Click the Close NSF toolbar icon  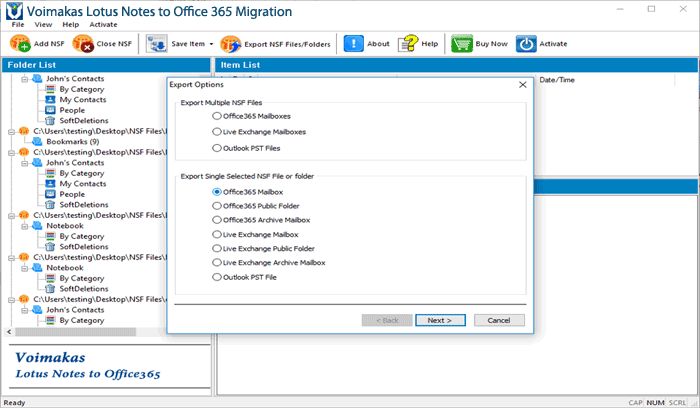click(x=83, y=44)
